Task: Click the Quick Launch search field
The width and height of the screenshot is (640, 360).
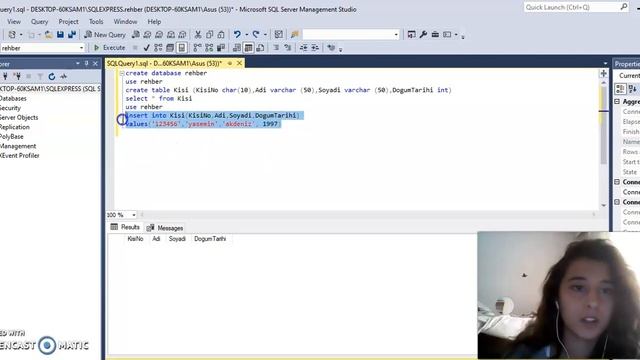Action: [x=572, y=7]
